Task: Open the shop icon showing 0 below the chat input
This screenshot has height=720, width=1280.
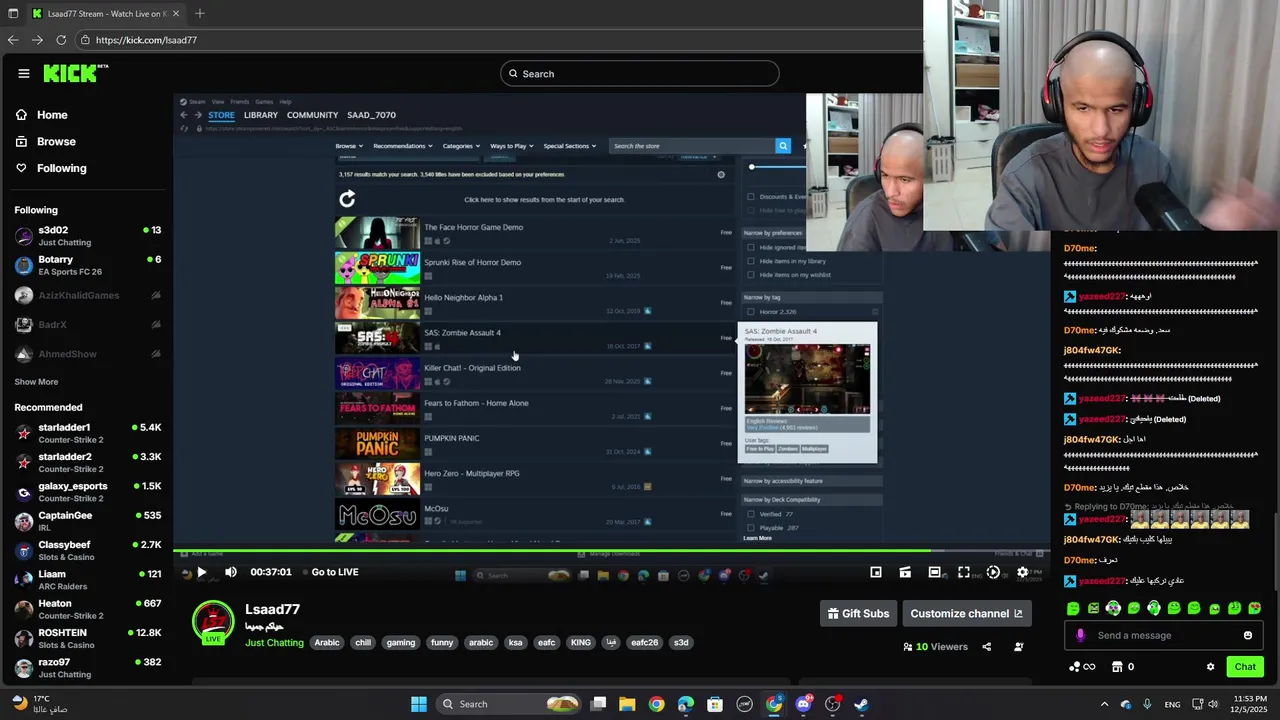Action: pos(1121,667)
